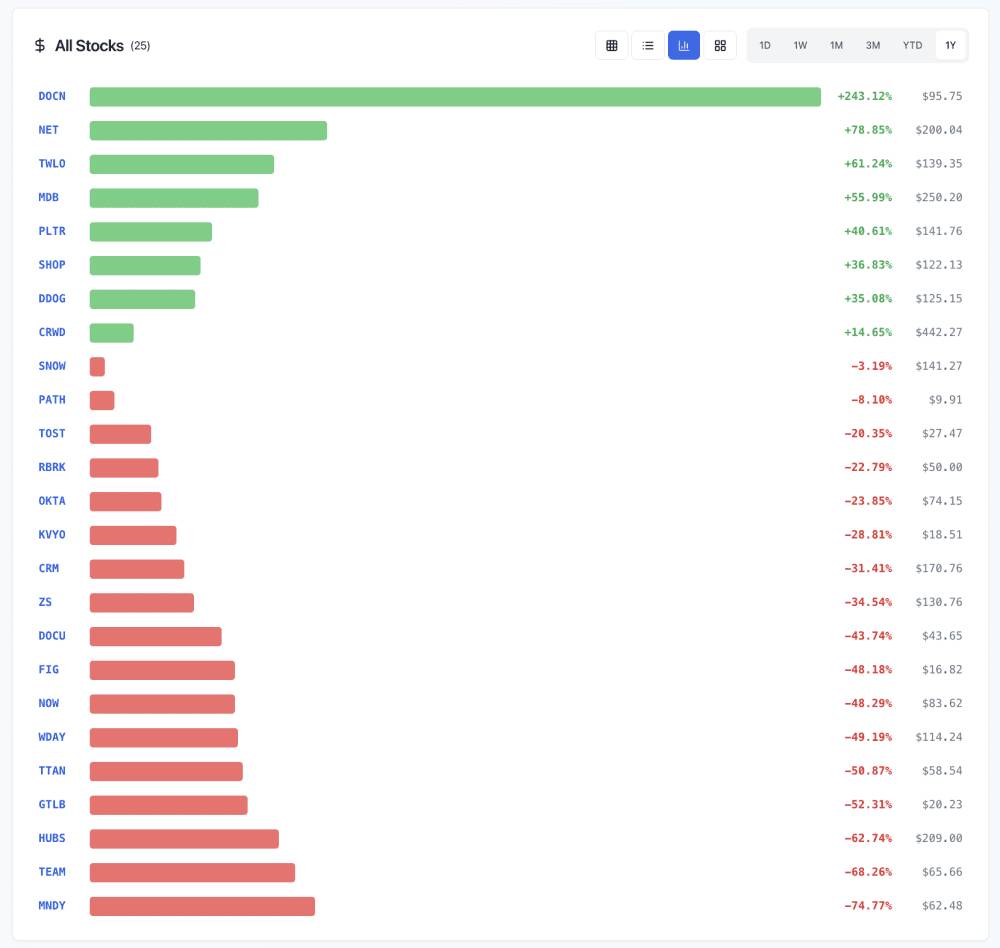Viewport: 1000px width, 948px height.
Task: Open the NET ticker link
Action: point(48,130)
